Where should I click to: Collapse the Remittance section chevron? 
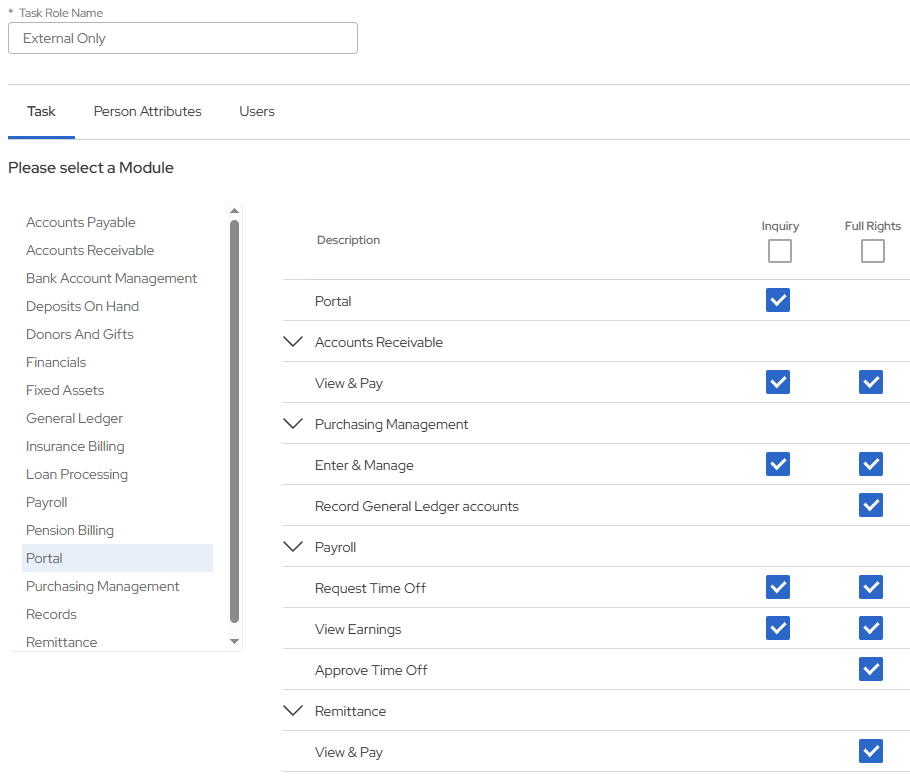(293, 711)
